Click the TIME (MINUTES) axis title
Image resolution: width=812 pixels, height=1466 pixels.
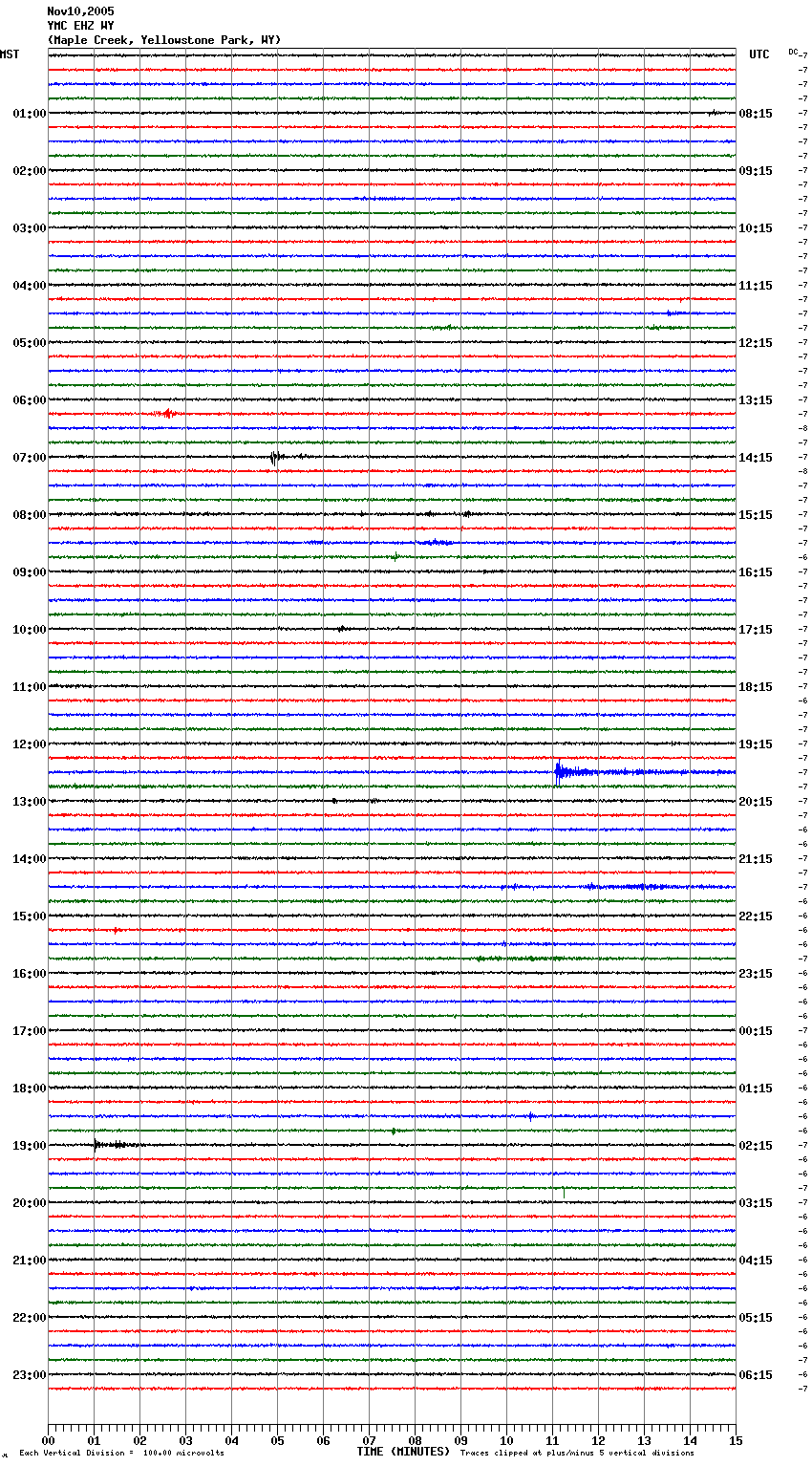[x=403, y=1452]
